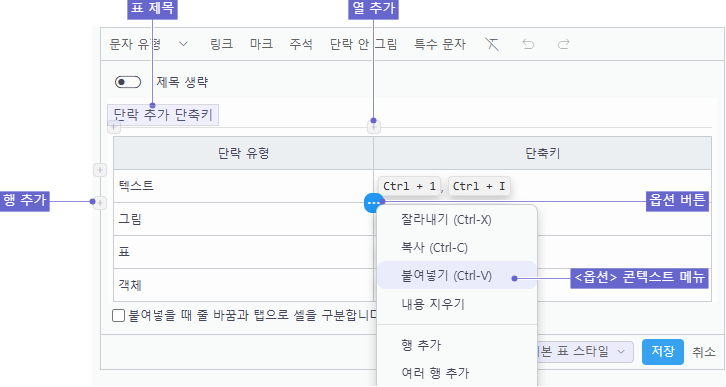This screenshot has height=387, width=726.
Task: Click the blue 저장 button
Action: pyautogui.click(x=663, y=352)
